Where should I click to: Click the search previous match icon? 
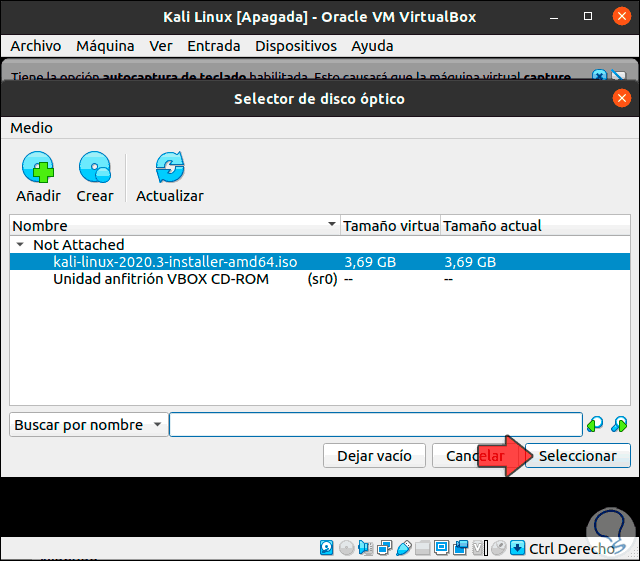pyautogui.click(x=595, y=424)
